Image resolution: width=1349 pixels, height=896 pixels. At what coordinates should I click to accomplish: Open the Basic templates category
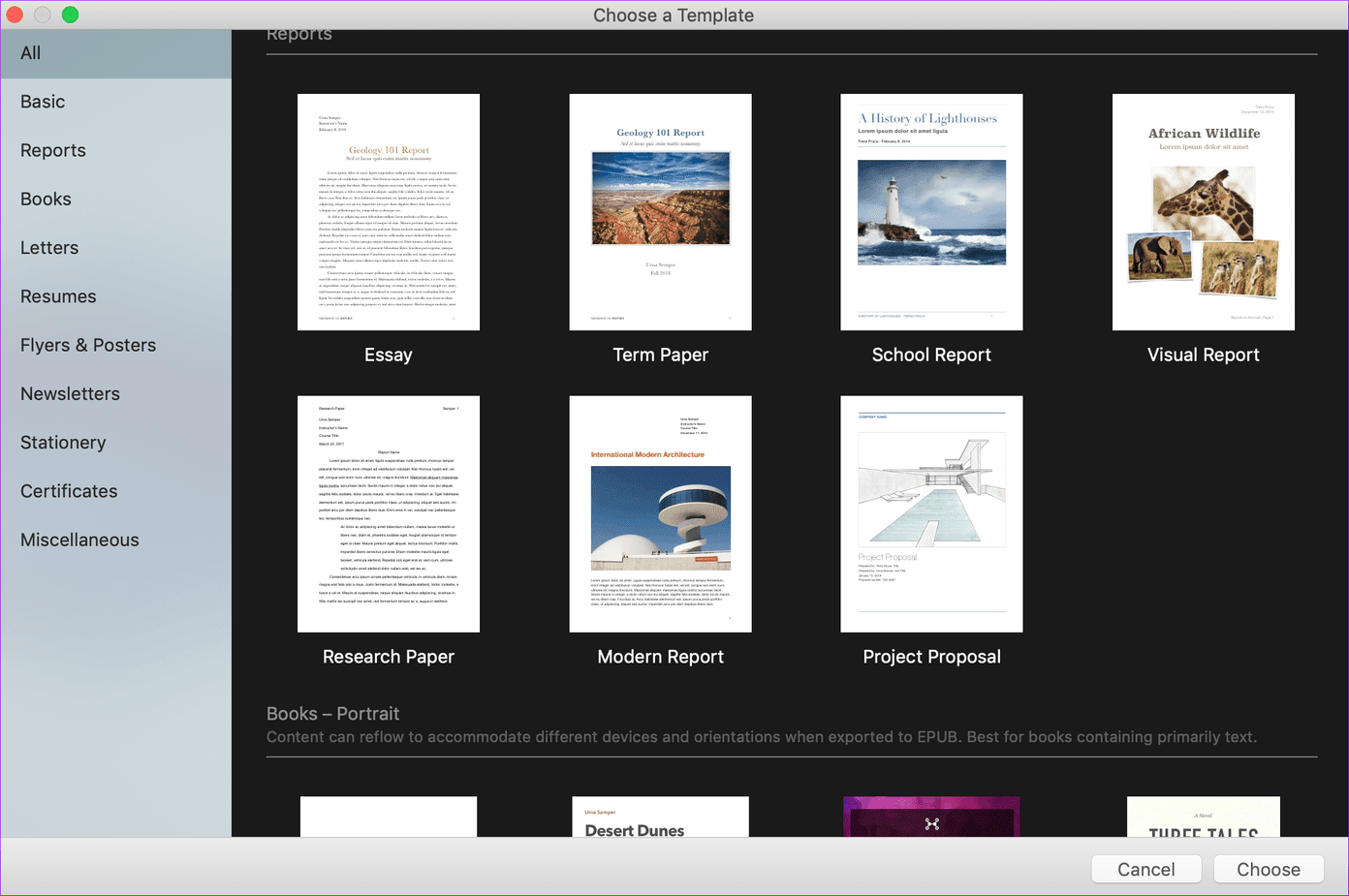(115, 102)
